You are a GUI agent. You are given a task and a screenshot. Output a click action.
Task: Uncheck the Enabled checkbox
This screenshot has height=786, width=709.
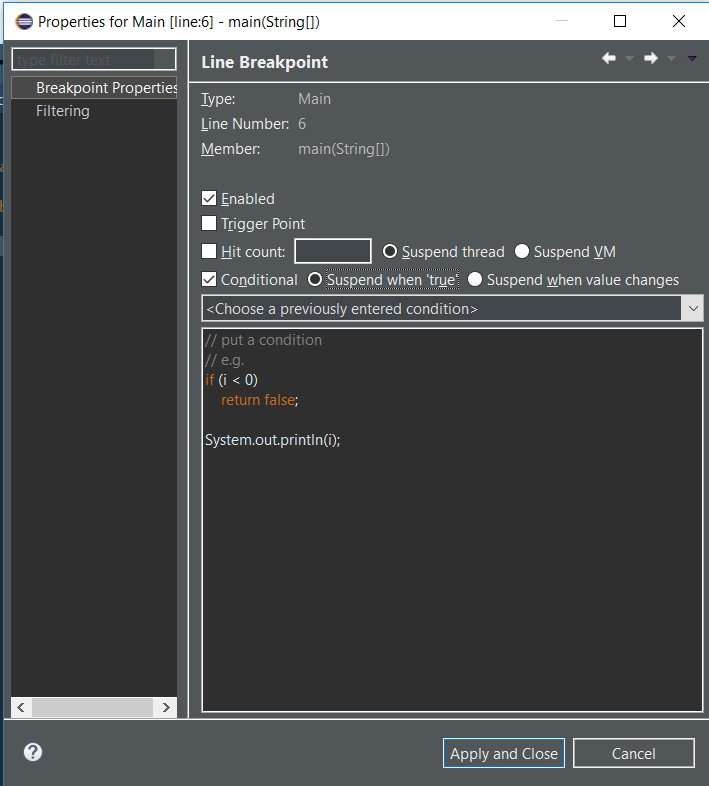(209, 198)
